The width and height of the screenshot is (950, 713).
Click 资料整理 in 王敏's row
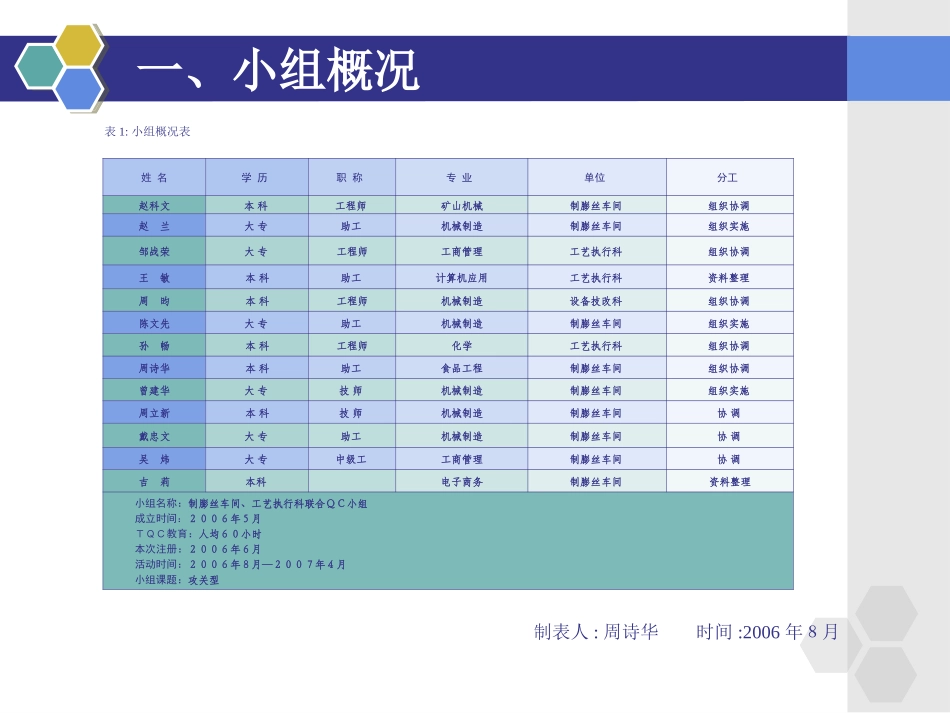729,278
